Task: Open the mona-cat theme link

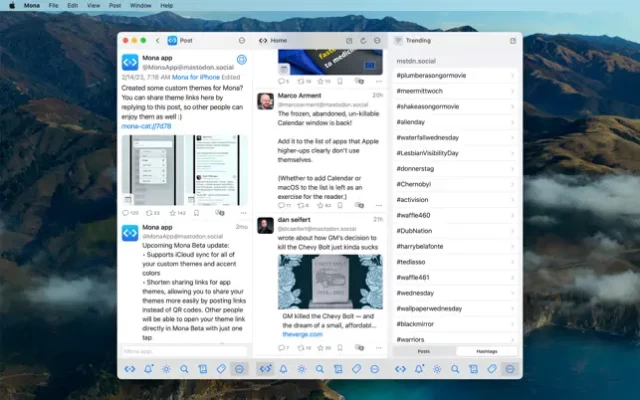Action: coord(146,127)
